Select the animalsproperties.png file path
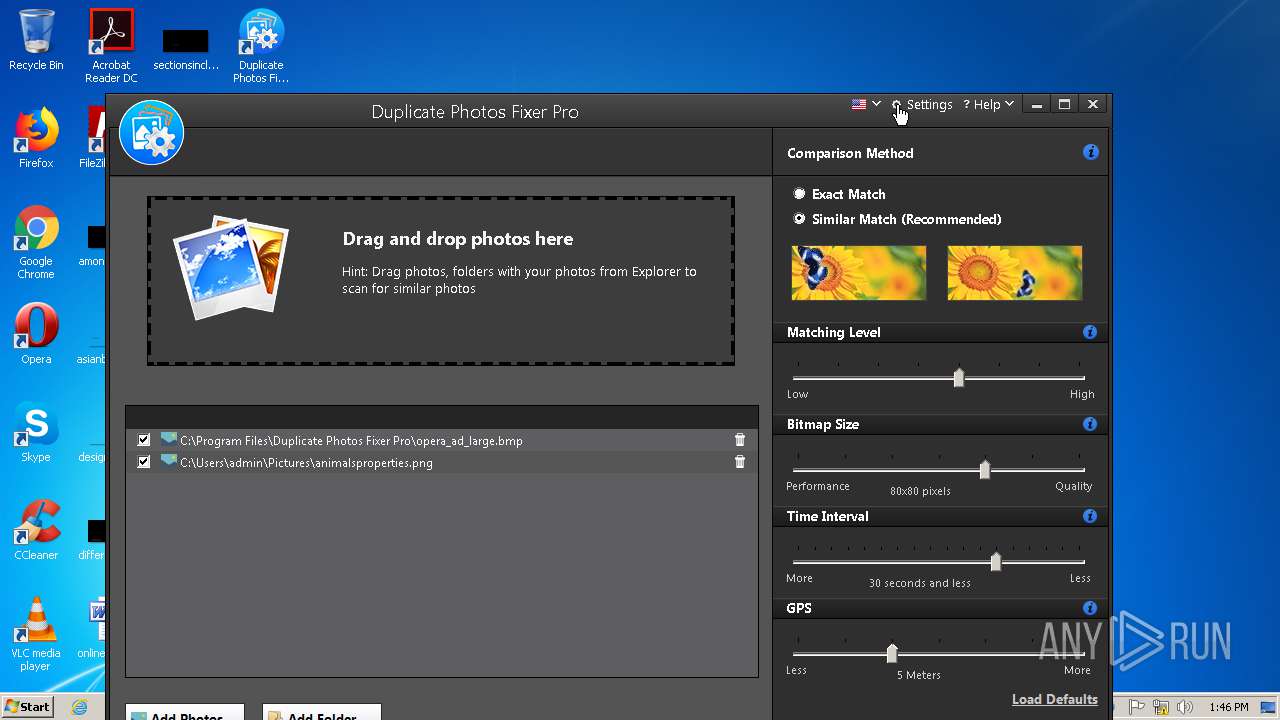 pyautogui.click(x=306, y=463)
